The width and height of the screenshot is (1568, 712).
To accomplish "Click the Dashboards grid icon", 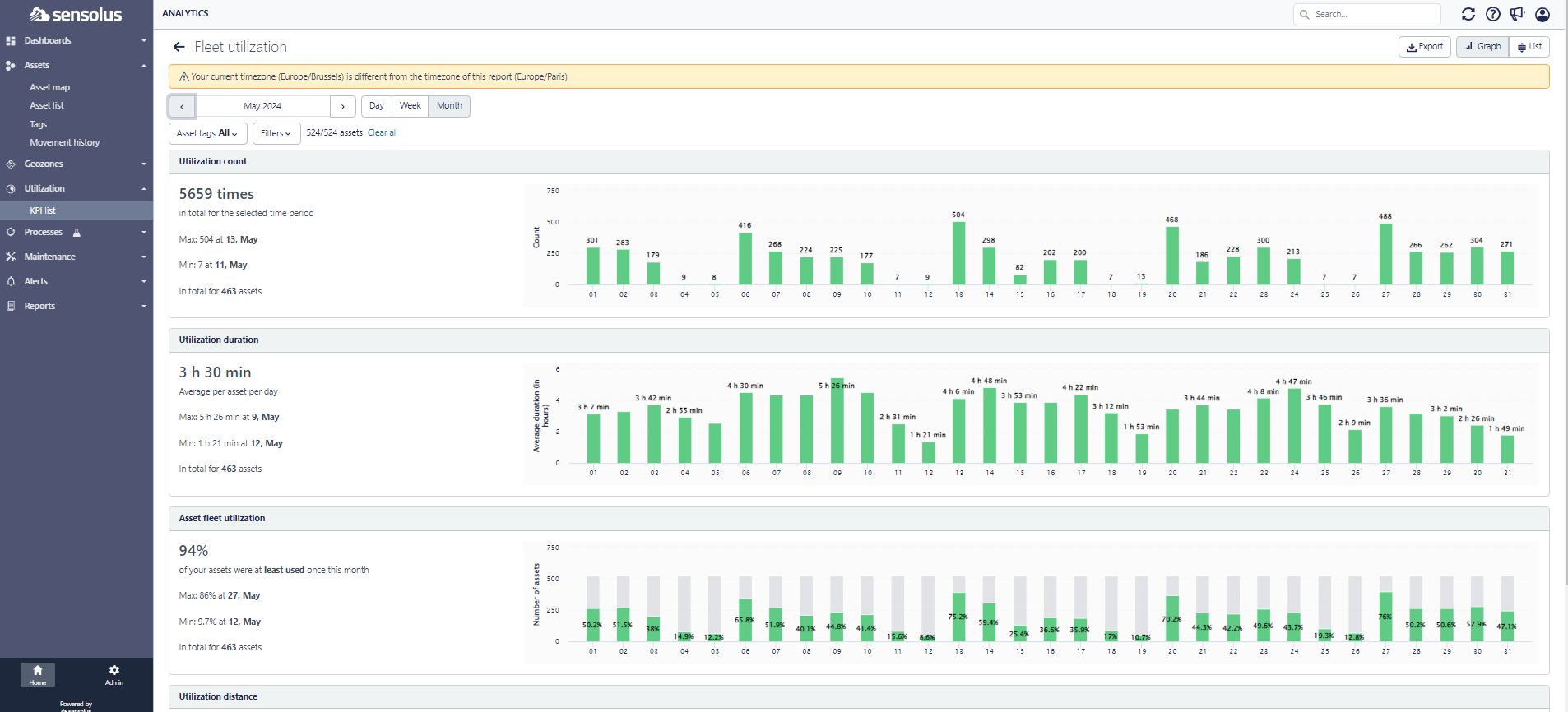I will (11, 40).
